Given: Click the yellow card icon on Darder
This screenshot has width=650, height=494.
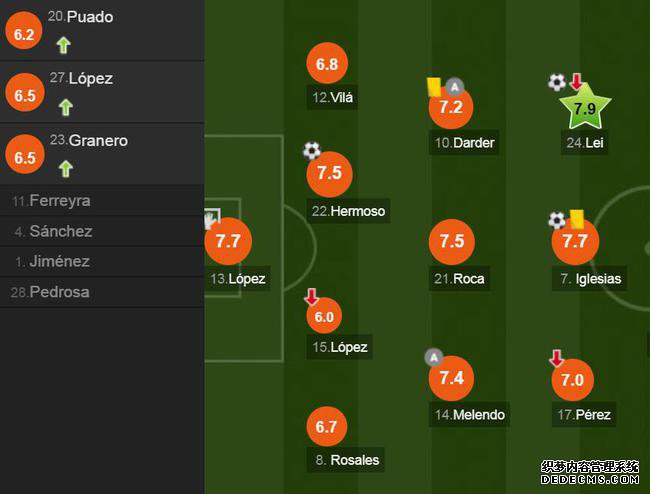Looking at the screenshot, I should tap(434, 87).
